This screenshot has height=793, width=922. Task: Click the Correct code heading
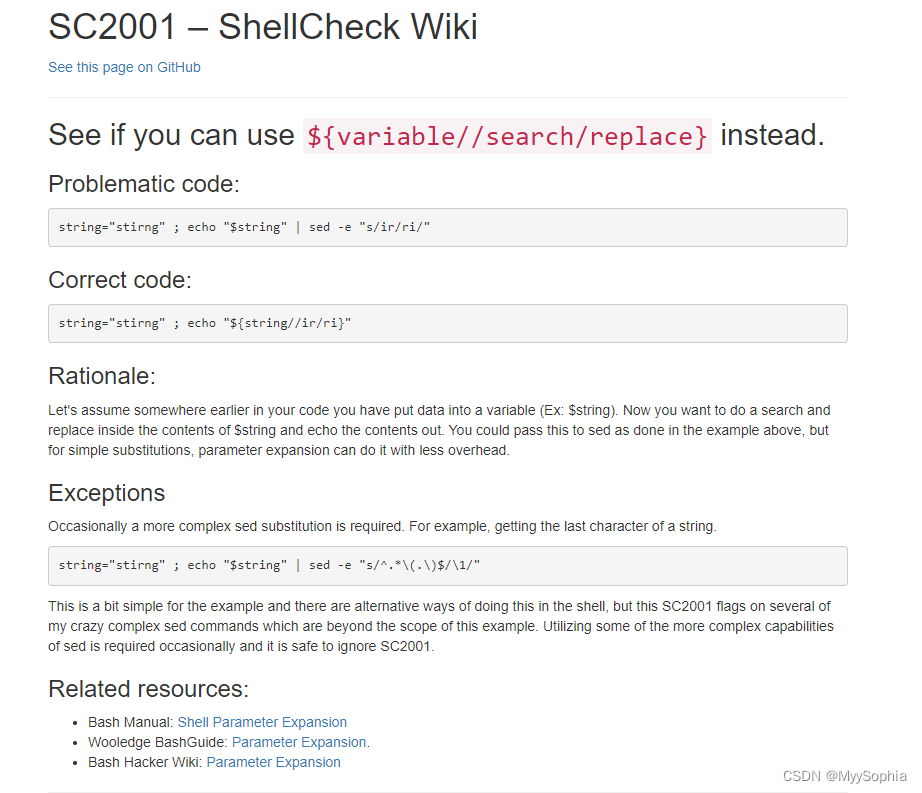(x=120, y=280)
